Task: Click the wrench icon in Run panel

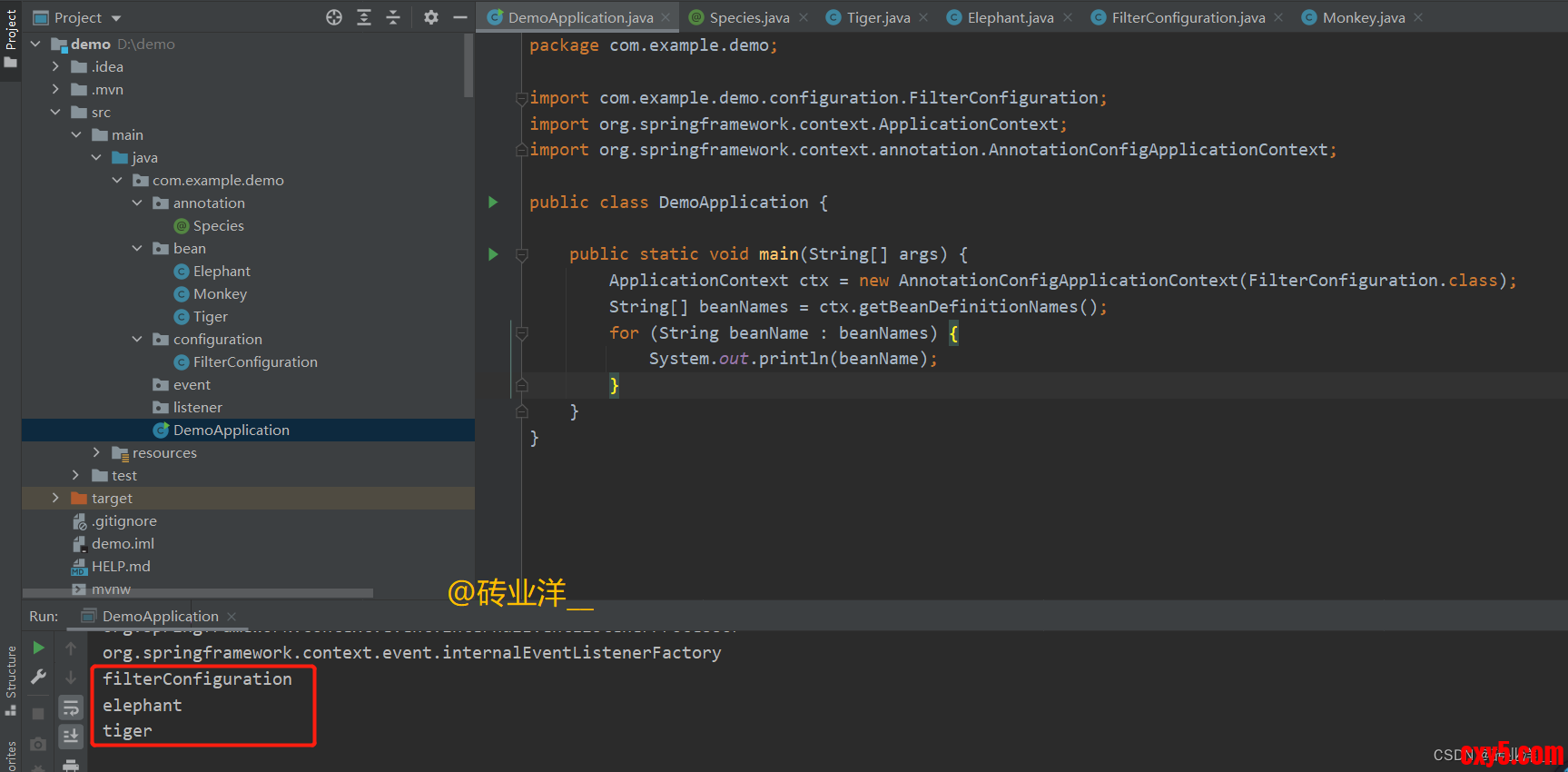Action: coord(38,677)
